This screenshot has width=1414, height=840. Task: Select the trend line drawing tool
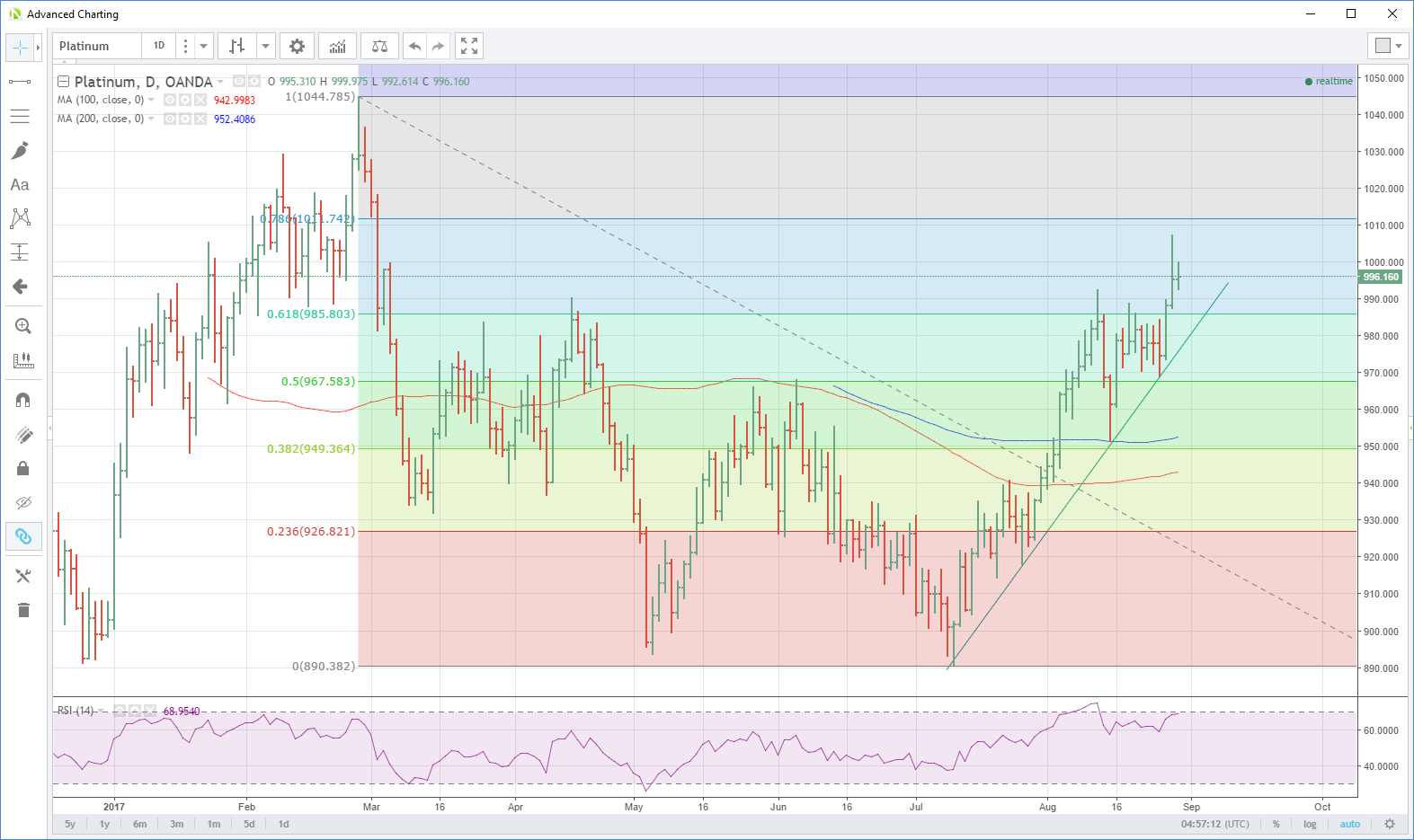coord(20,82)
